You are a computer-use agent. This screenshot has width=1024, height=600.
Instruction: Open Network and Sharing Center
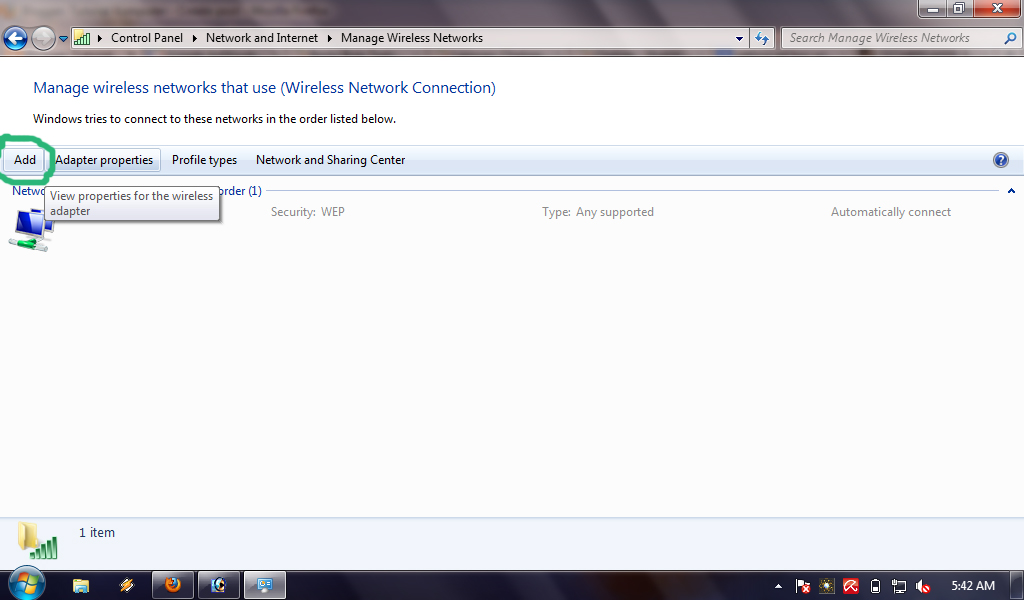pyautogui.click(x=330, y=160)
